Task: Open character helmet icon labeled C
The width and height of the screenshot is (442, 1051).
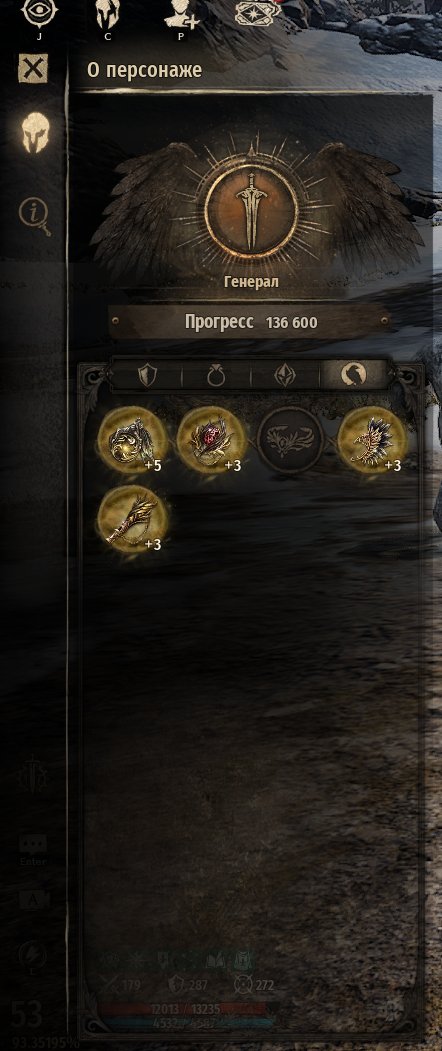Action: (x=107, y=14)
